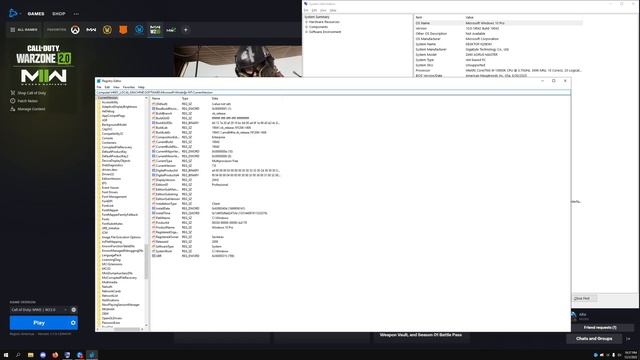Open the Shop Call of Duty link
This screenshot has width=640, height=360.
point(31,93)
